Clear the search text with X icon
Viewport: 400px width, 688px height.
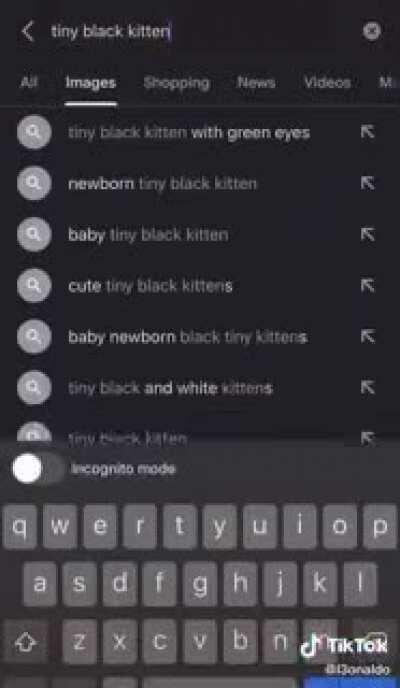click(x=372, y=31)
